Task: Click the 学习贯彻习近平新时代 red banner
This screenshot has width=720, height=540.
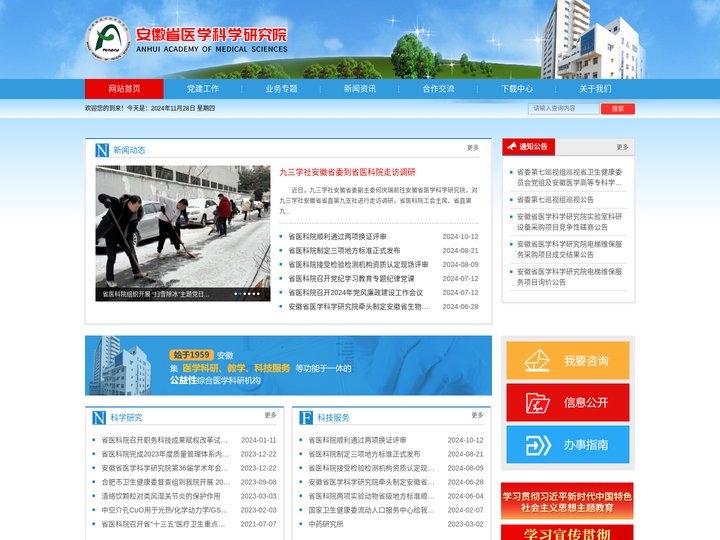Action: coord(567,501)
